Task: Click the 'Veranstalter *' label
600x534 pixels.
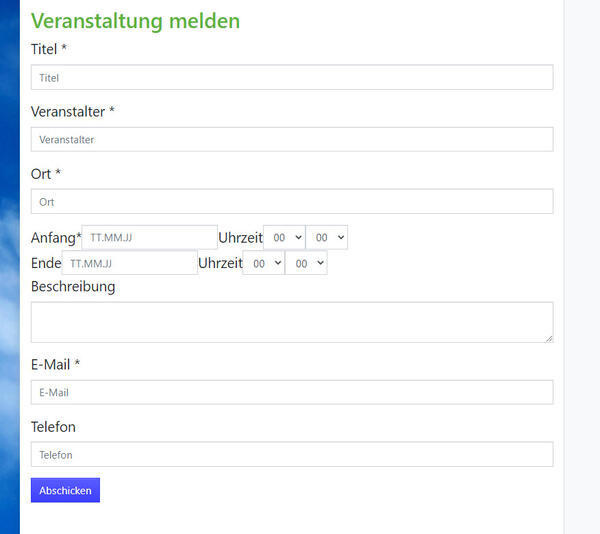Action: [x=73, y=112]
